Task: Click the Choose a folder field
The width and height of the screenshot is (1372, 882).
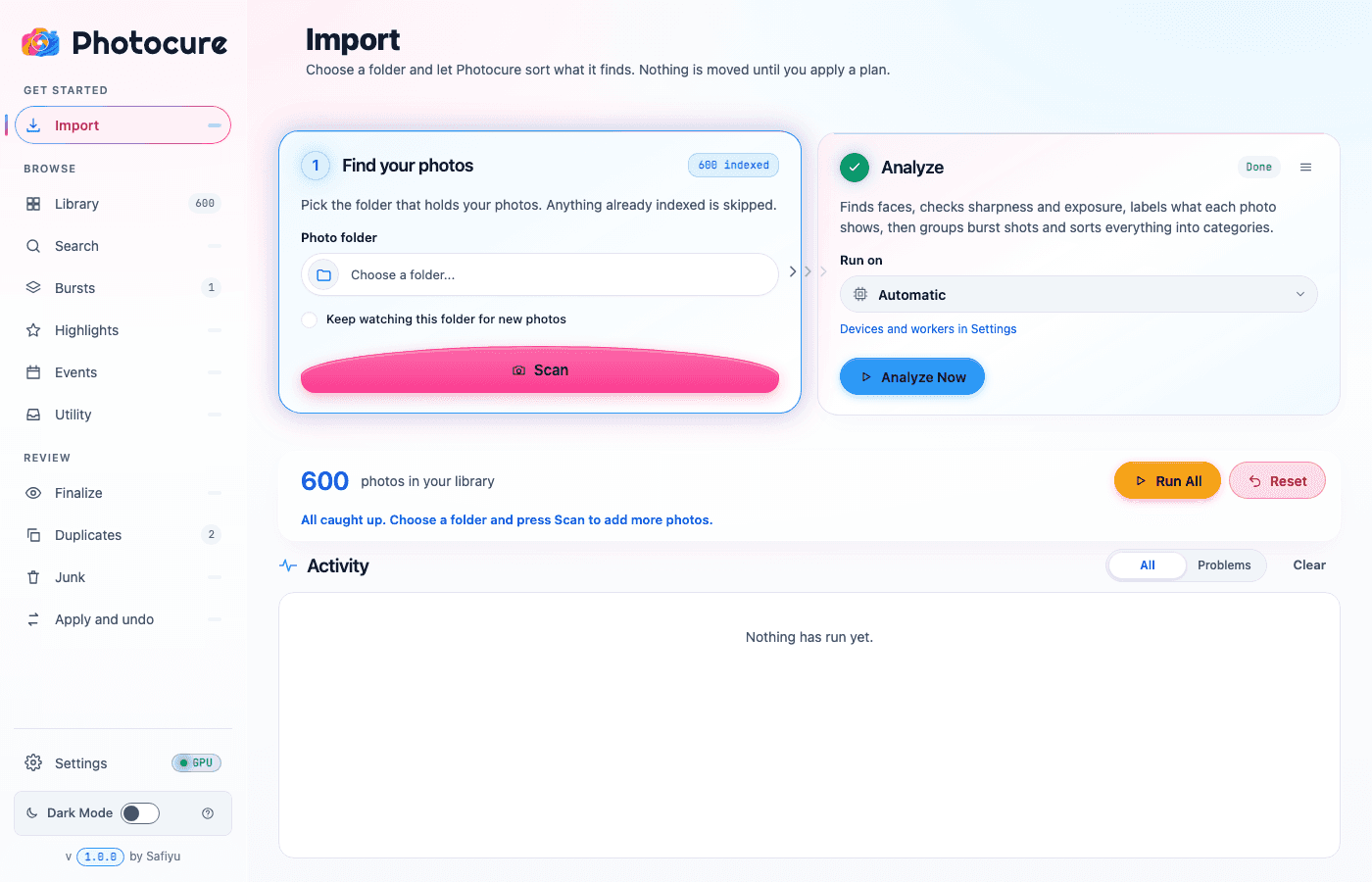Action: 540,274
